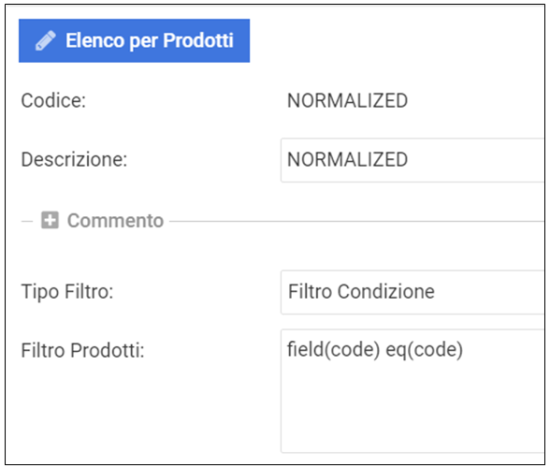The width and height of the screenshot is (550, 468).
Task: Expand the Commento section using the plus icon
Action: click(50, 220)
